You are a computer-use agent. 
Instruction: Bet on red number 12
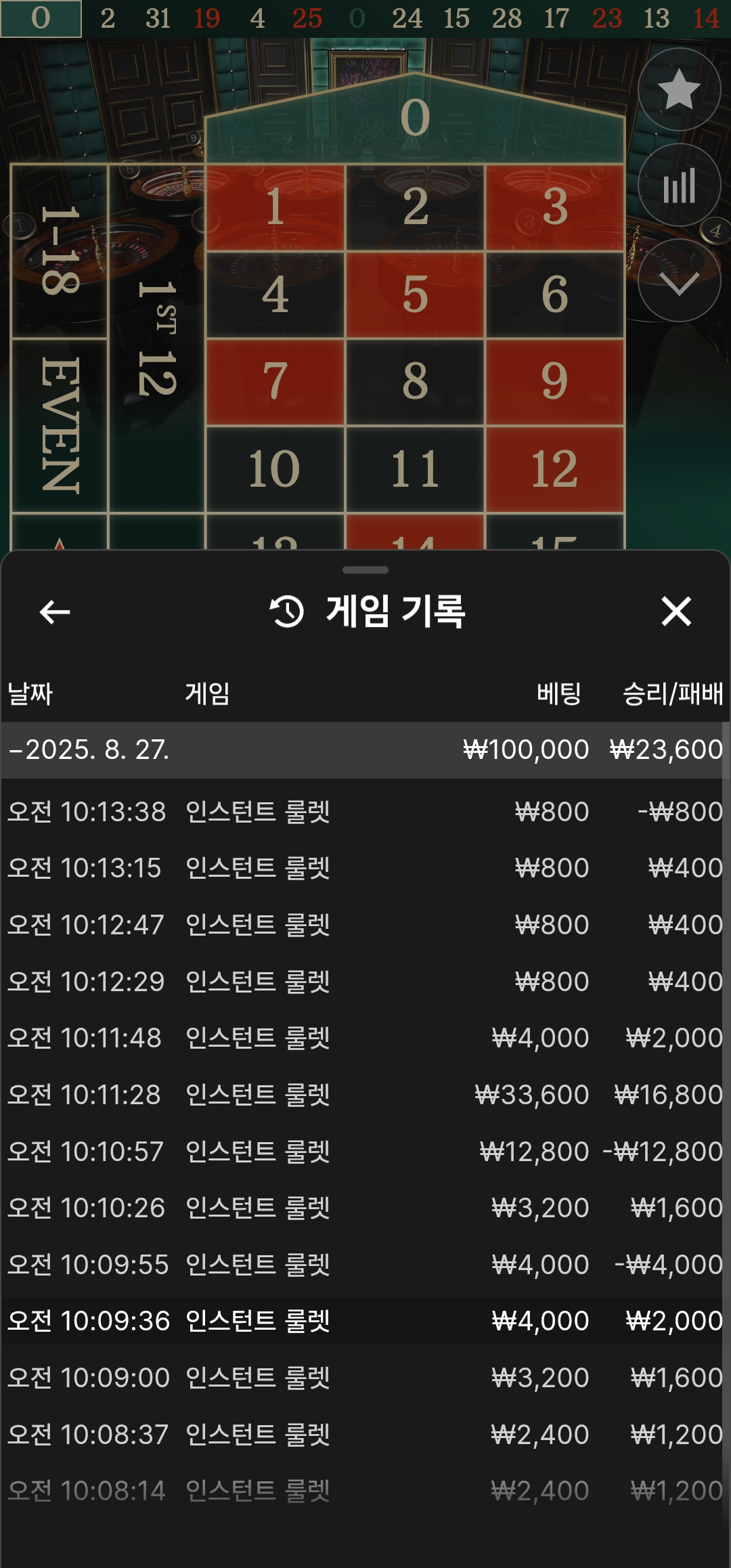tap(554, 469)
